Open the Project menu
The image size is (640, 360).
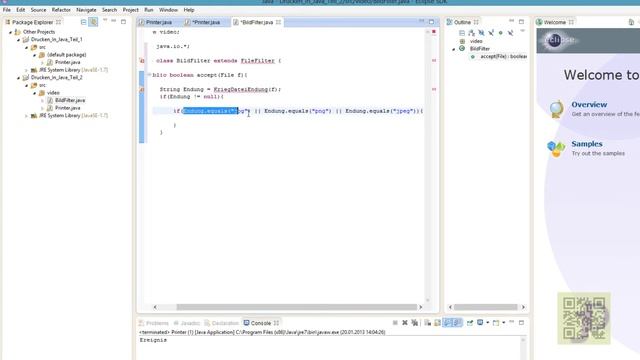(x=131, y=9)
